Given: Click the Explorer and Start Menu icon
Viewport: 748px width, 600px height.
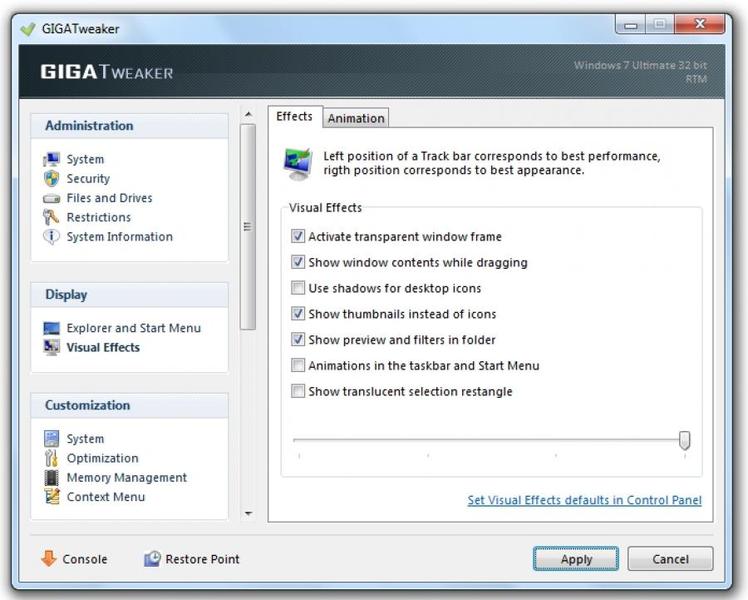Looking at the screenshot, I should [x=52, y=328].
